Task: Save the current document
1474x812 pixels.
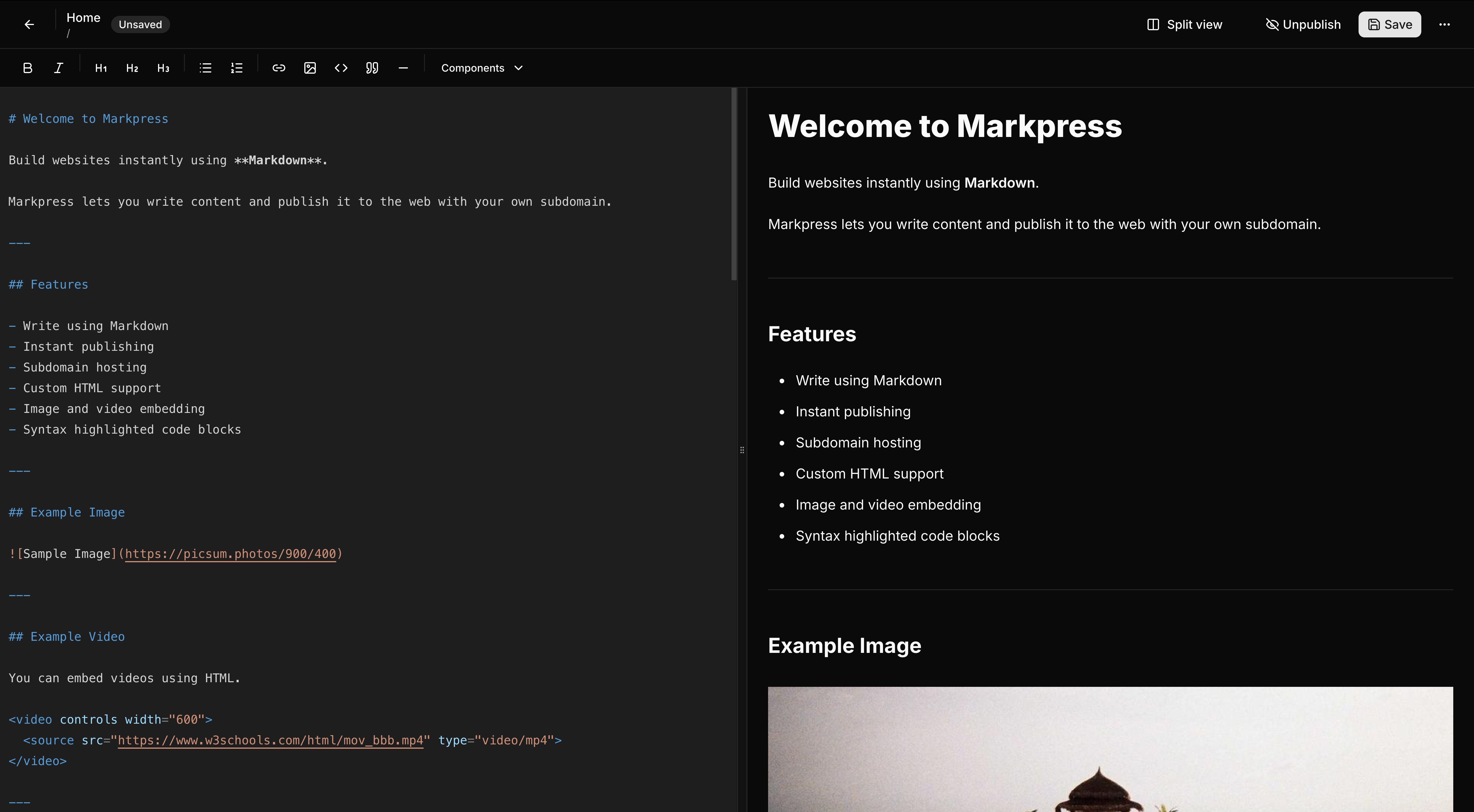Action: click(1389, 24)
